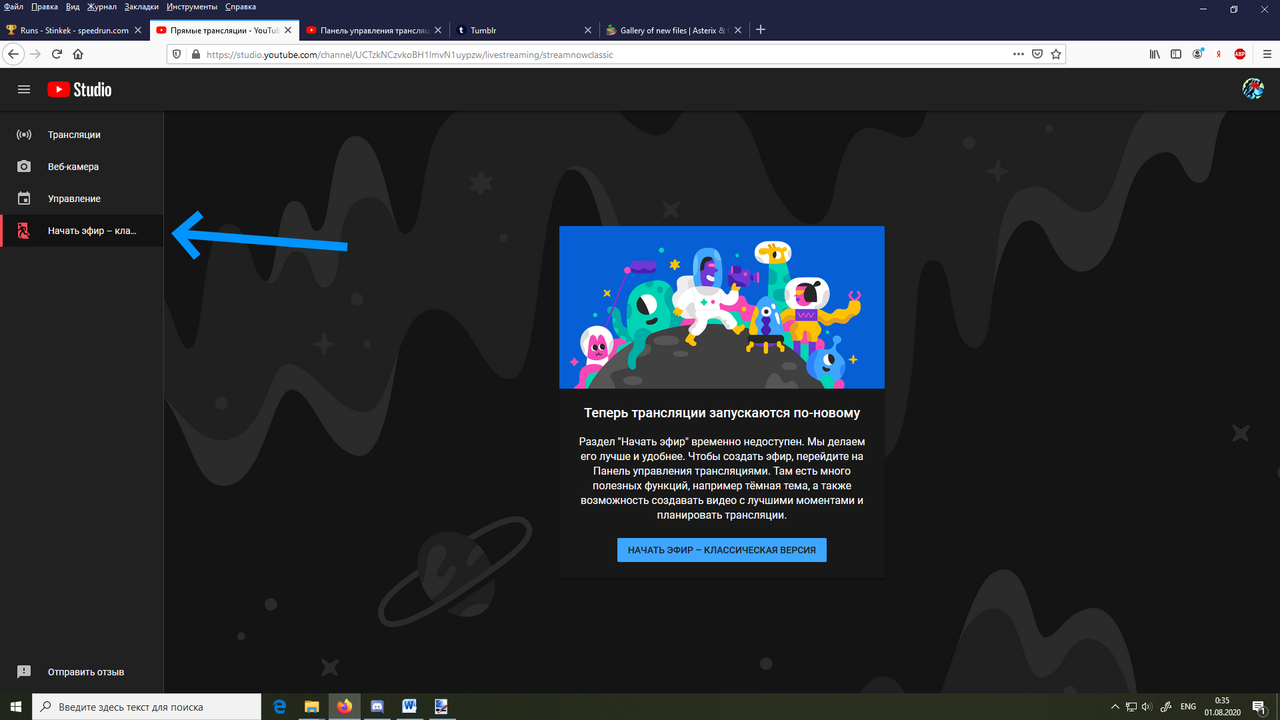
Task: Click the YouTube Studio logo
Action: pyautogui.click(x=79, y=90)
